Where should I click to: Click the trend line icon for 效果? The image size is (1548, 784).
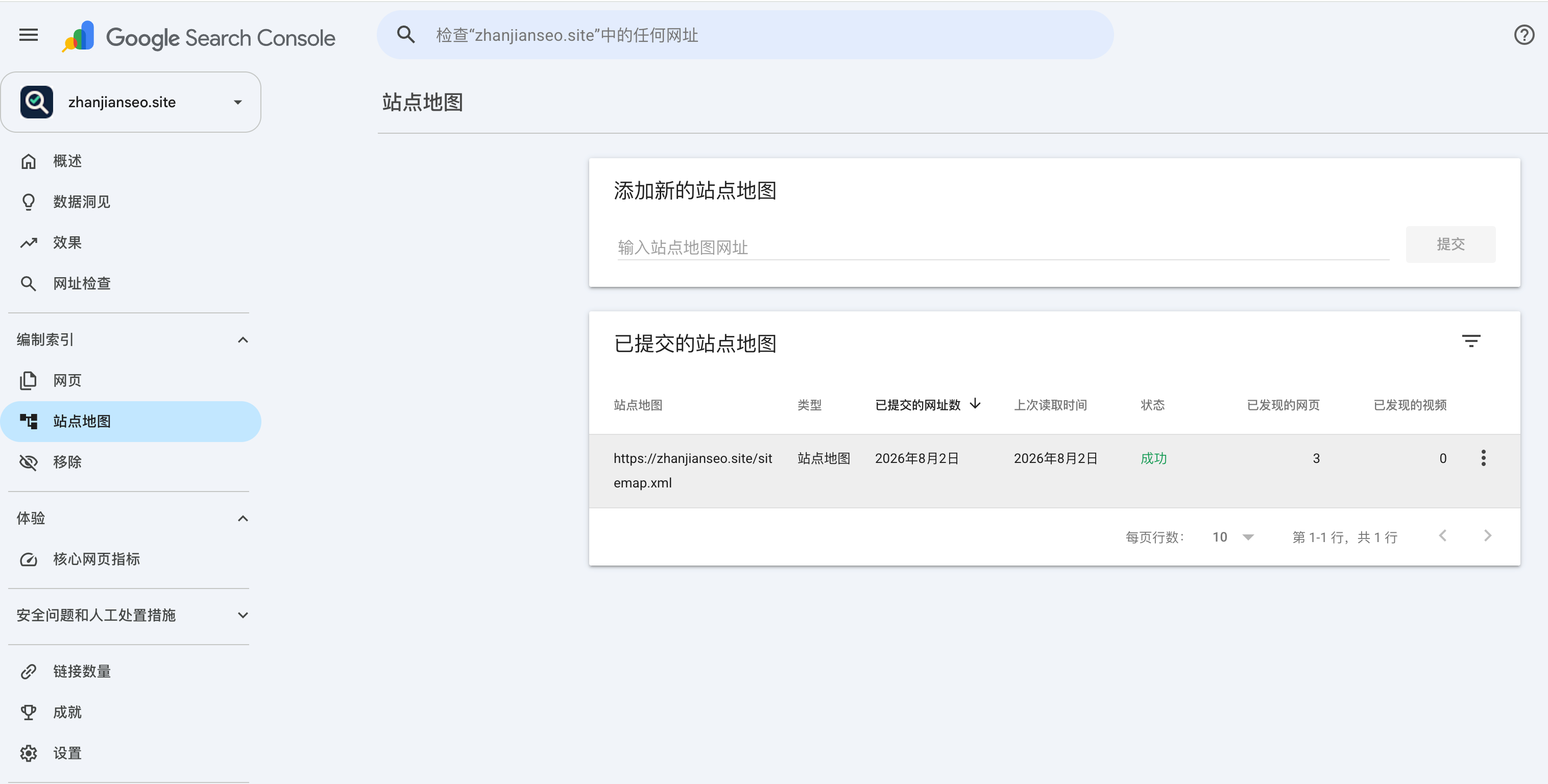coord(28,243)
